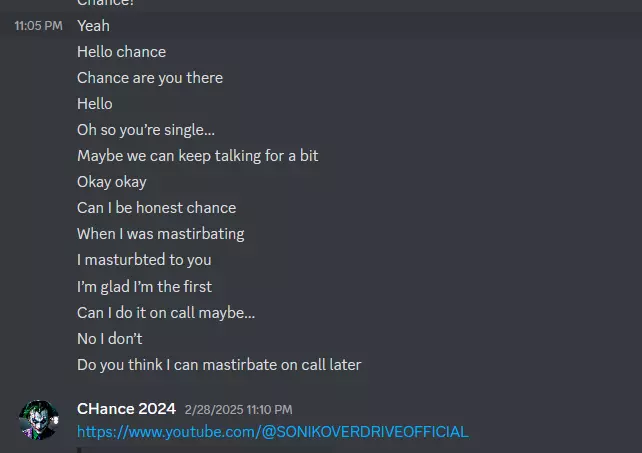
Task: Click the Joker avatar of CHance 2024
Action: (39, 420)
